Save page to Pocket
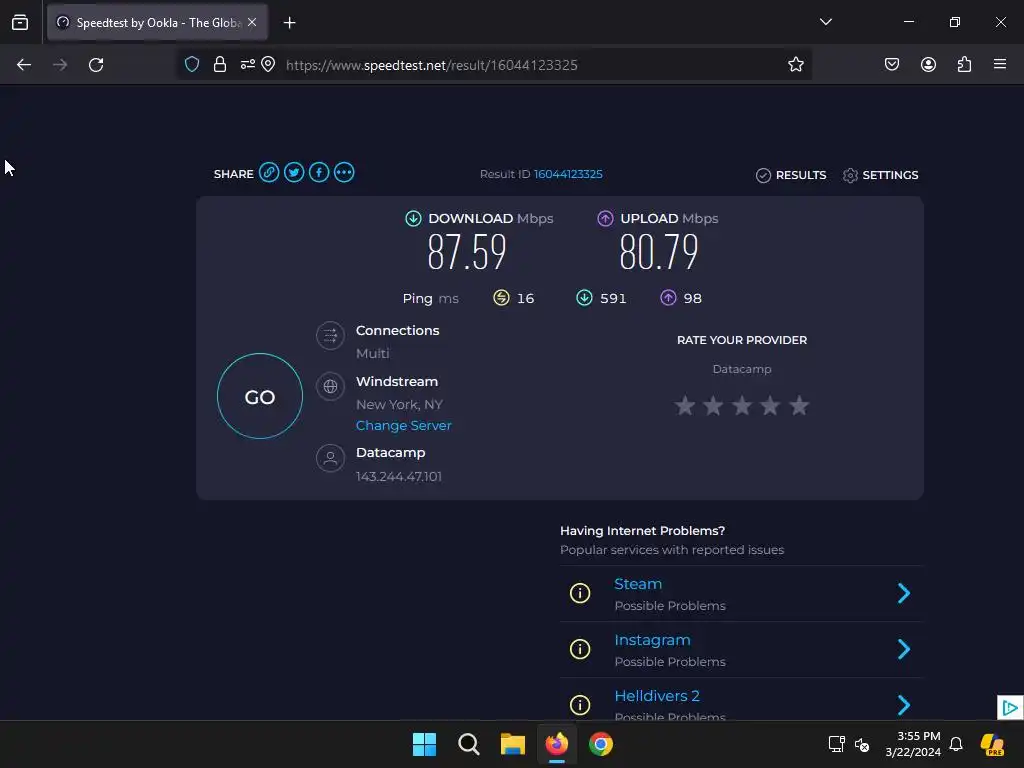 coord(892,64)
